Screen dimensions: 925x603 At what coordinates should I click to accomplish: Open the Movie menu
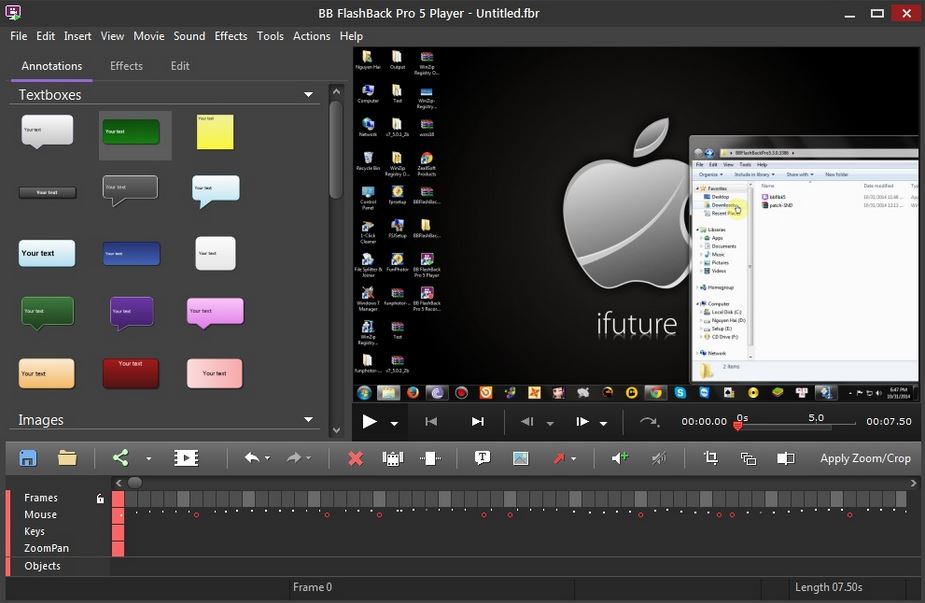pyautogui.click(x=149, y=36)
